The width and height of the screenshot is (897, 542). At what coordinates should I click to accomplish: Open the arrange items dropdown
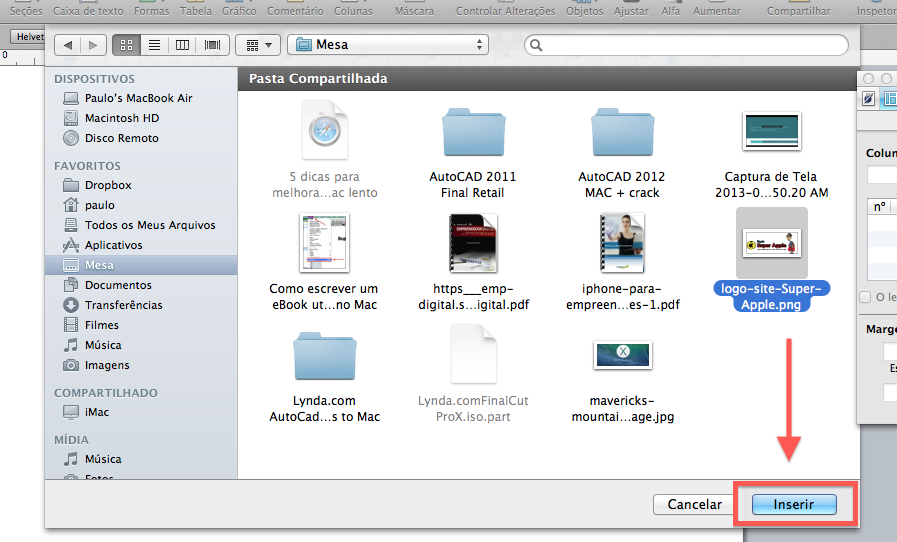258,45
